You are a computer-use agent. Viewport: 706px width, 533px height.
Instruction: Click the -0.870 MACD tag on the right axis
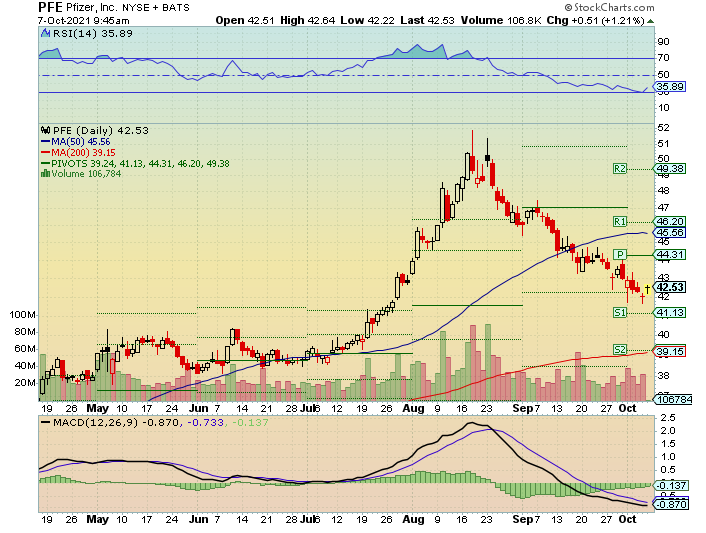pyautogui.click(x=670, y=504)
